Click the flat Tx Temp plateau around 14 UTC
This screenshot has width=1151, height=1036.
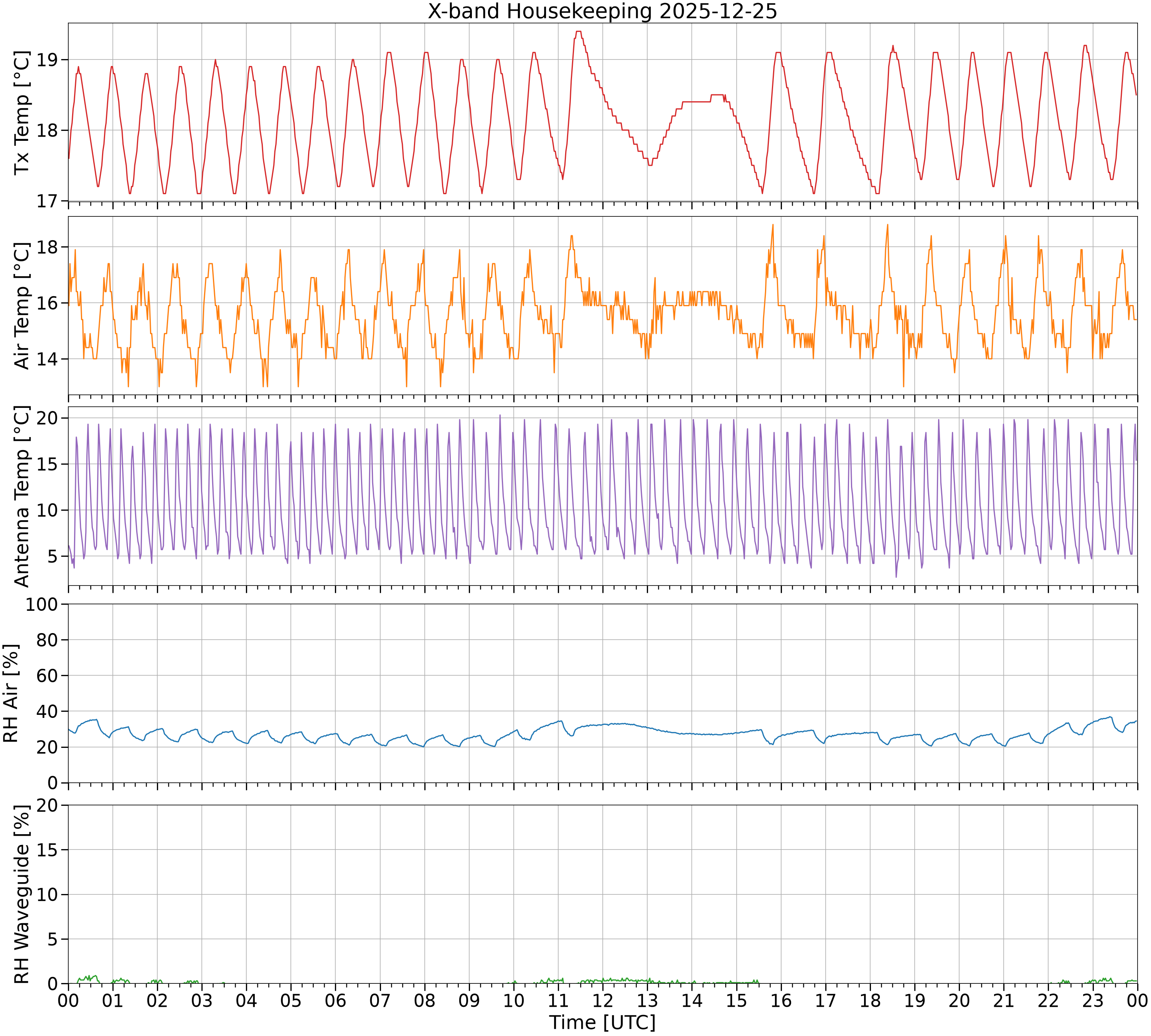(697, 101)
